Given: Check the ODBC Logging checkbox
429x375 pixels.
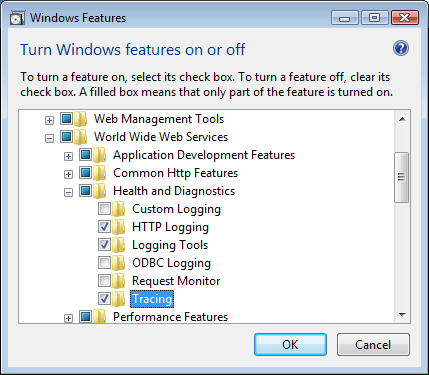Looking at the screenshot, I should (104, 263).
